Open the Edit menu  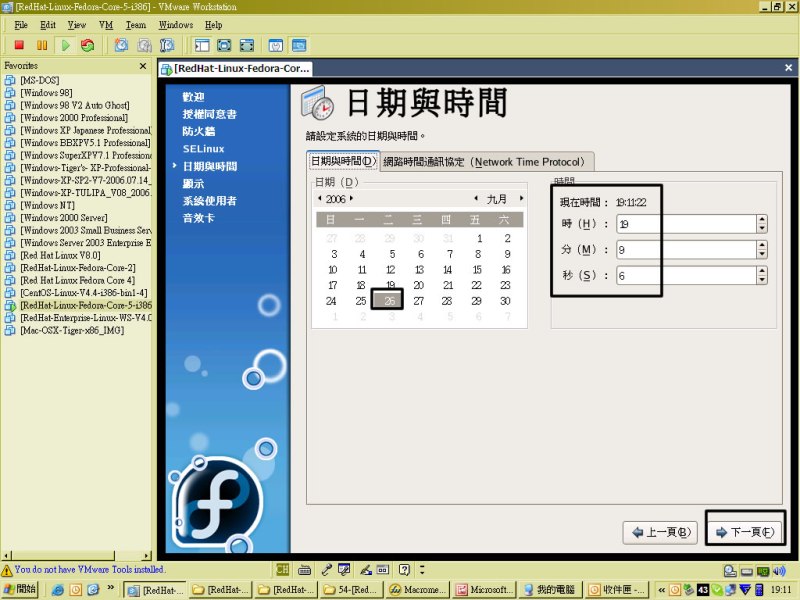point(47,25)
